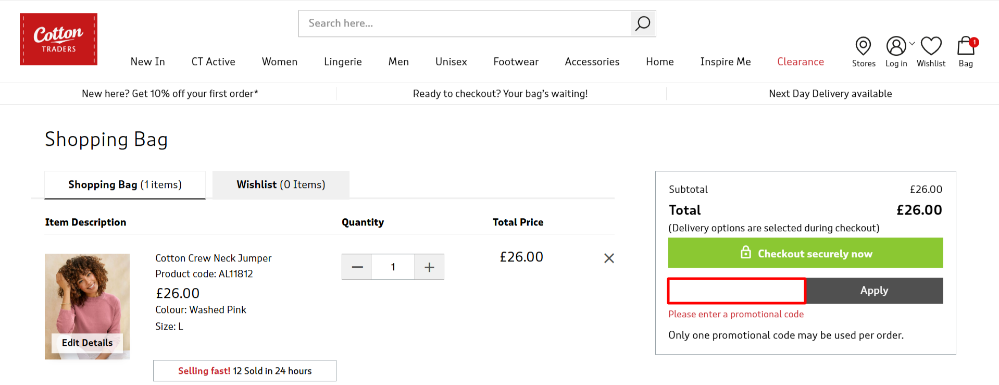Image resolution: width=999 pixels, height=385 pixels.
Task: Switch to the Wishlist (0 Items) tab
Action: (x=281, y=185)
